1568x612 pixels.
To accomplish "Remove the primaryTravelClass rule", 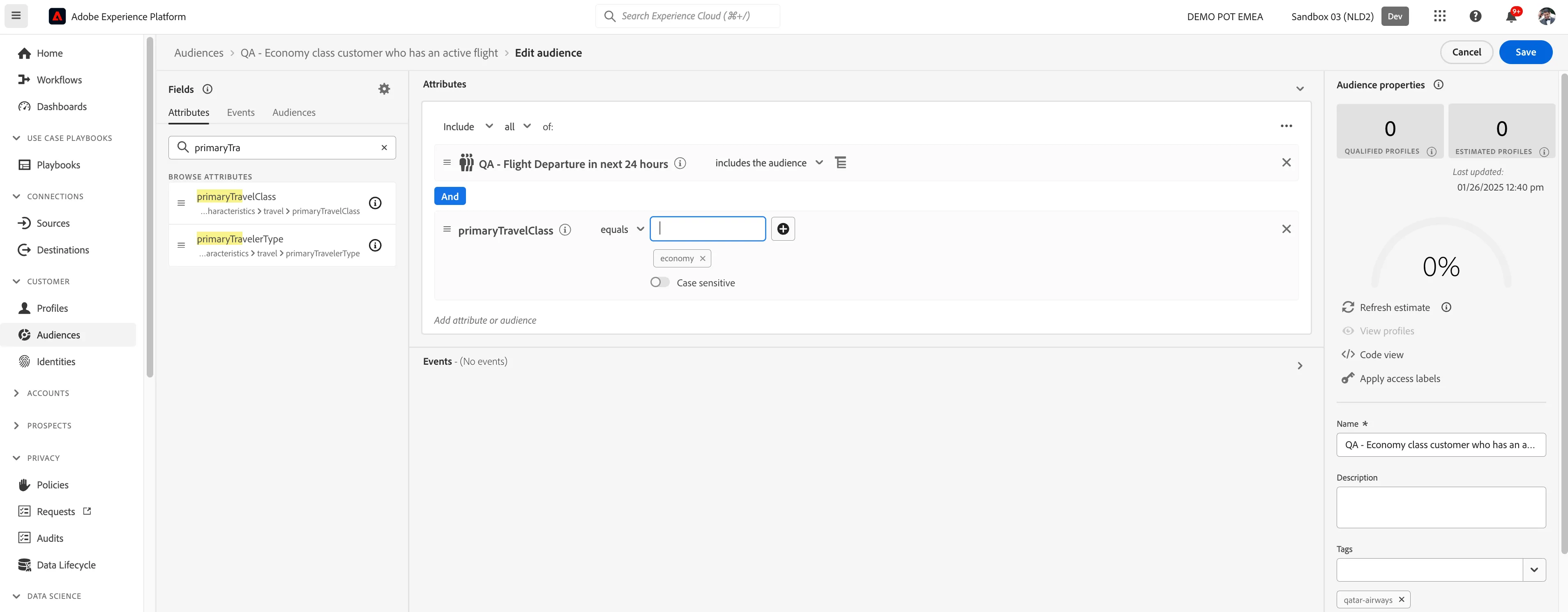I will pyautogui.click(x=1286, y=229).
